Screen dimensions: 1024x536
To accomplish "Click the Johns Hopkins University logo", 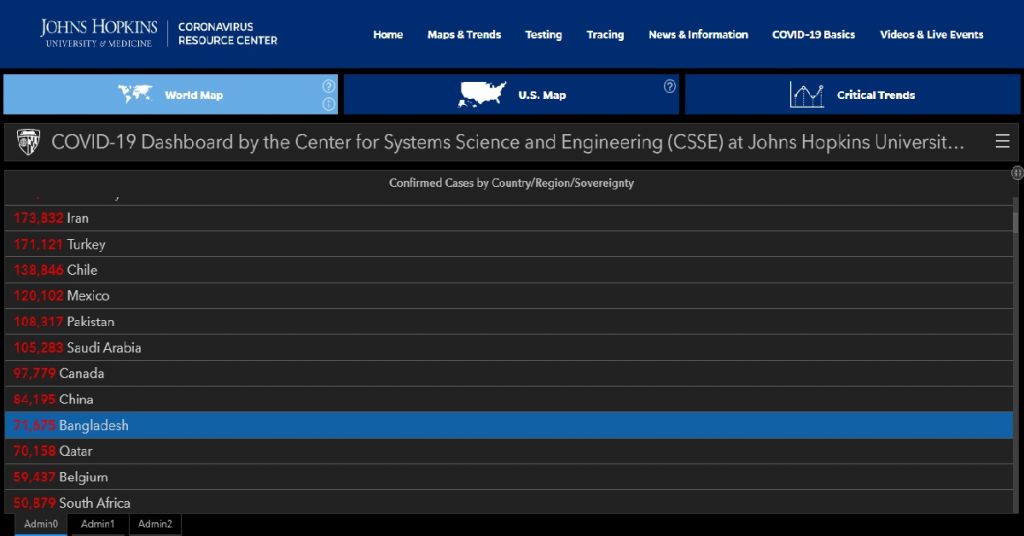I will [98, 33].
